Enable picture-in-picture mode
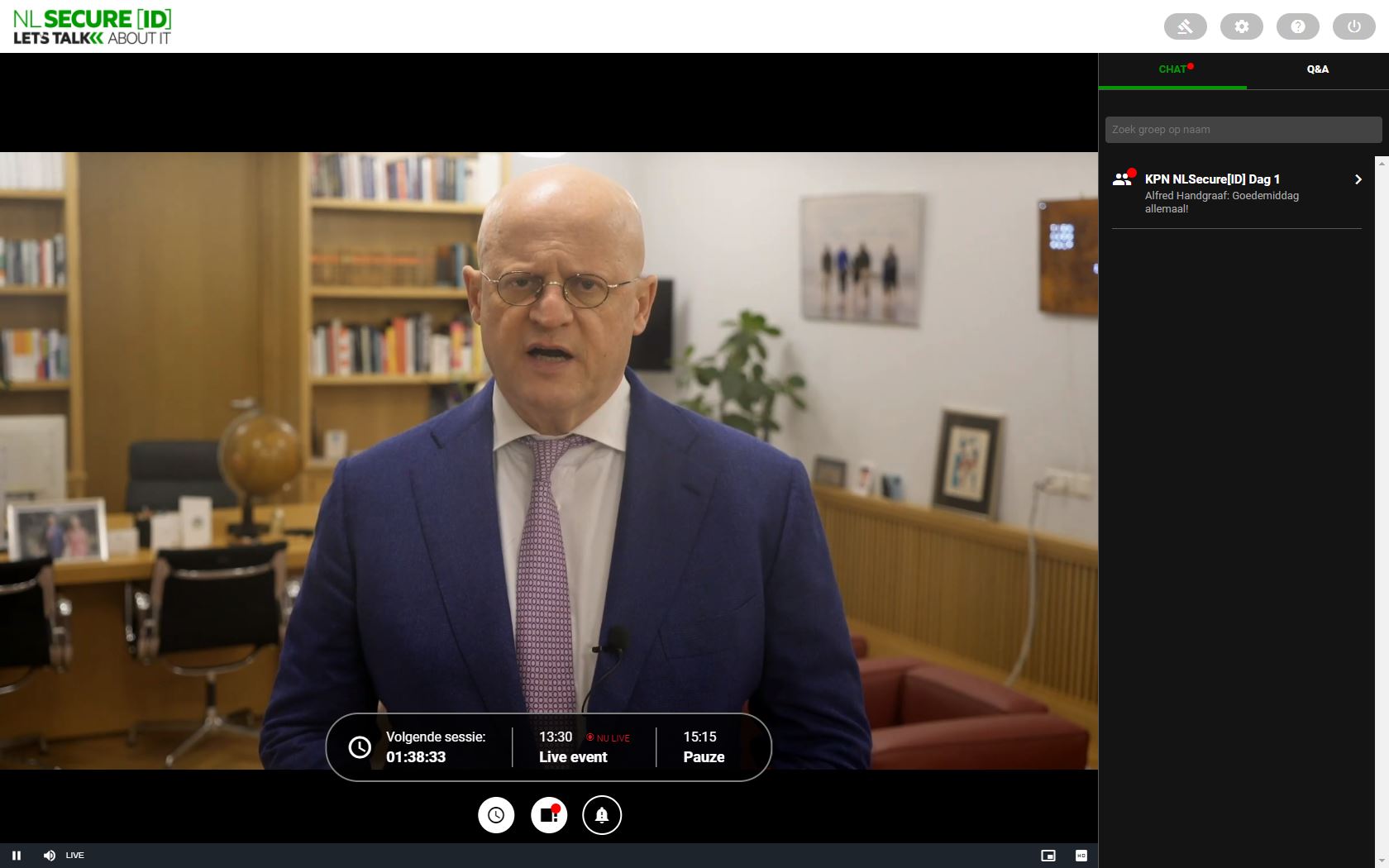The image size is (1389, 868). (x=1048, y=856)
